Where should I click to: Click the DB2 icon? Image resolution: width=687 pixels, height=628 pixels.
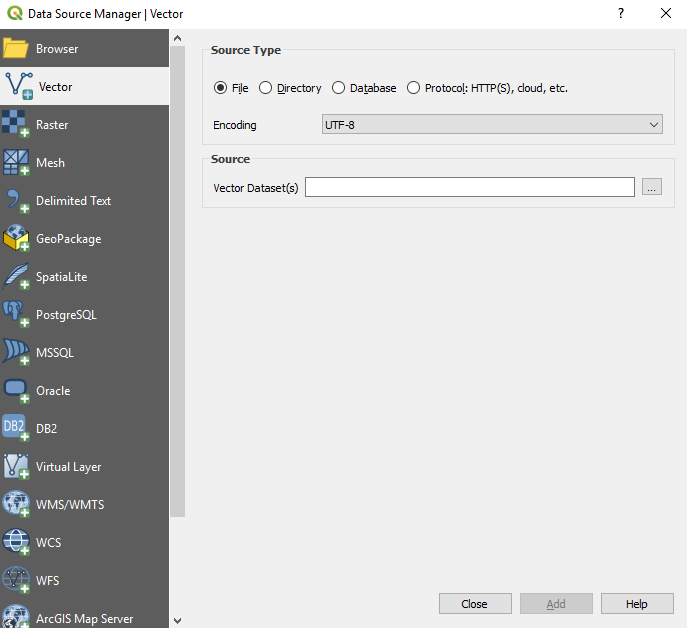tap(16, 428)
